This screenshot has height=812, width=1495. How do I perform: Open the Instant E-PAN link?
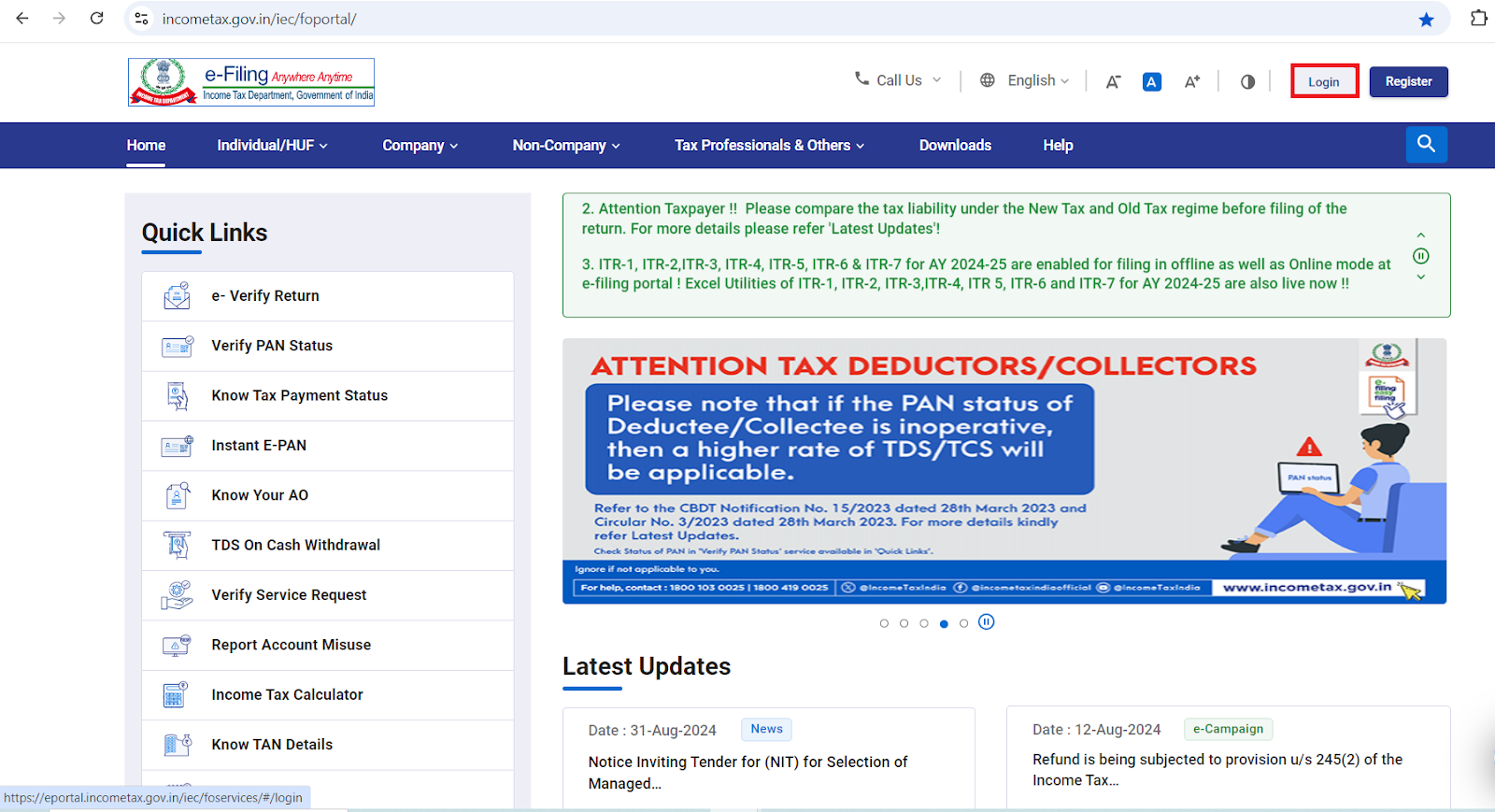click(x=259, y=446)
